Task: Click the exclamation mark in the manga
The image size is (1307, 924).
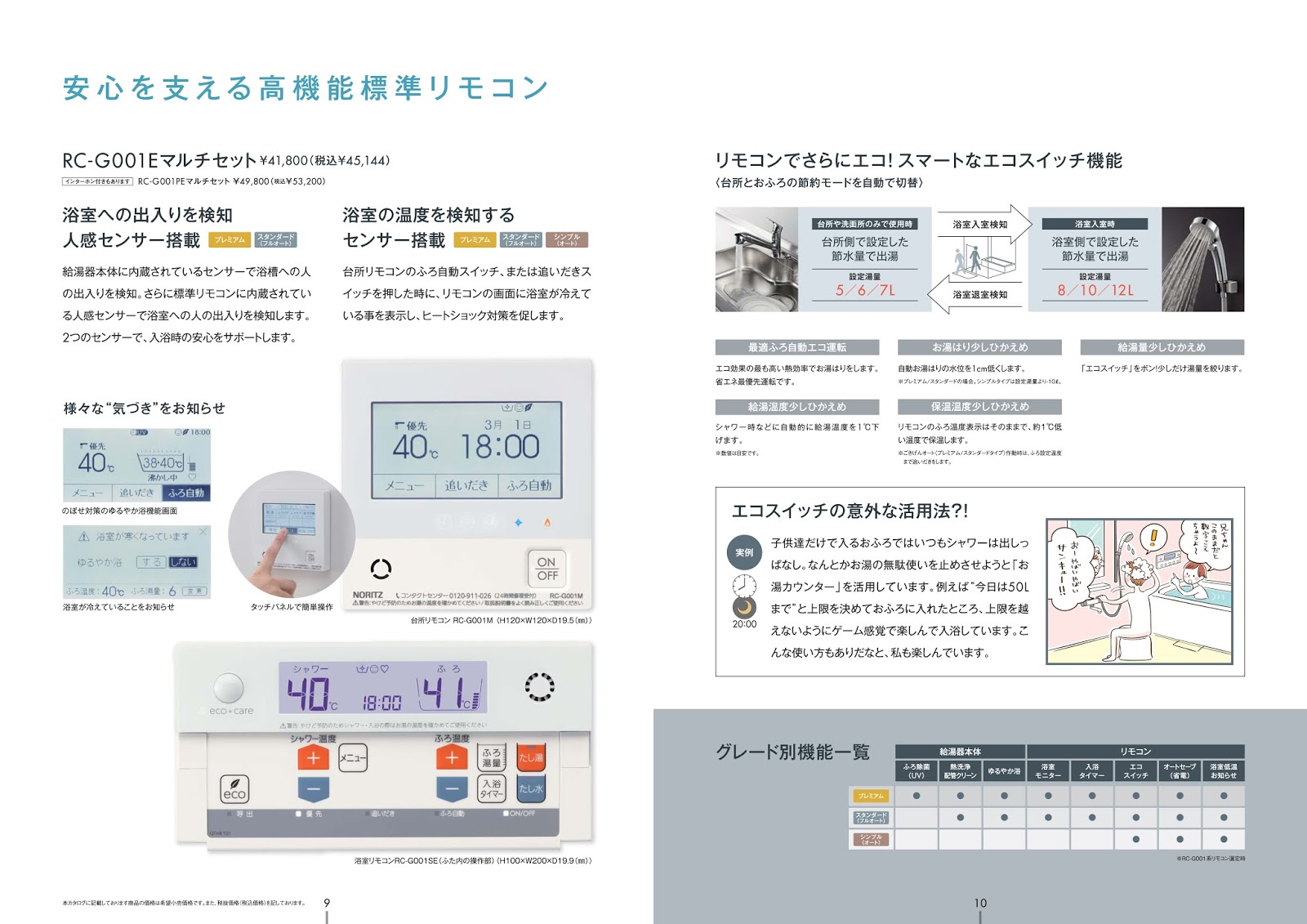Action: click(x=1153, y=537)
